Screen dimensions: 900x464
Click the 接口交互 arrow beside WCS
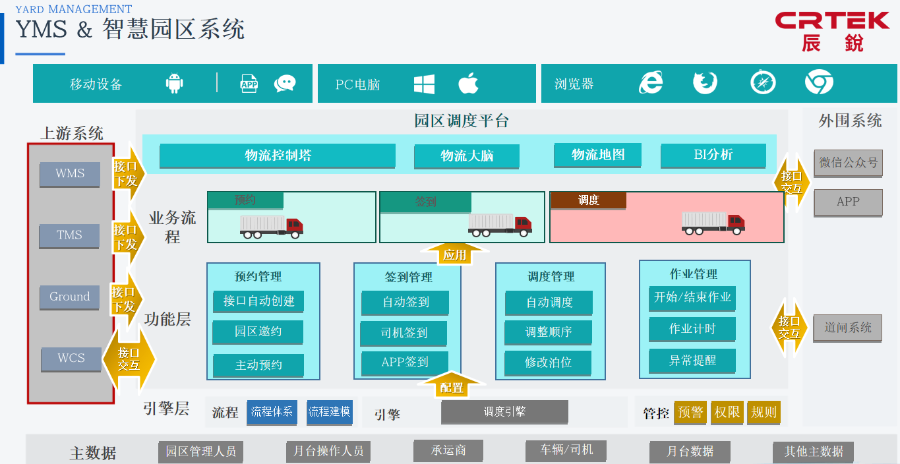coord(130,359)
